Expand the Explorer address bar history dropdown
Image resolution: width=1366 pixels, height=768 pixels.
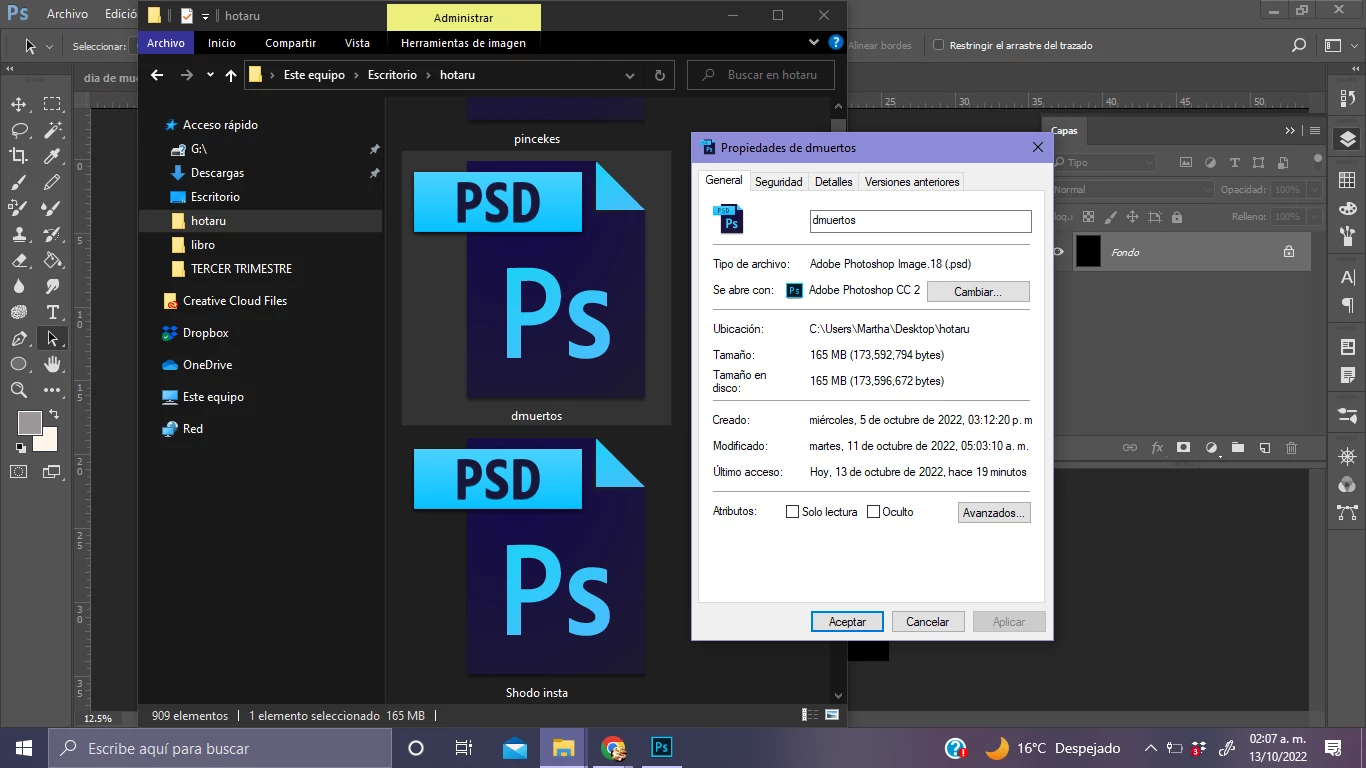(630, 75)
